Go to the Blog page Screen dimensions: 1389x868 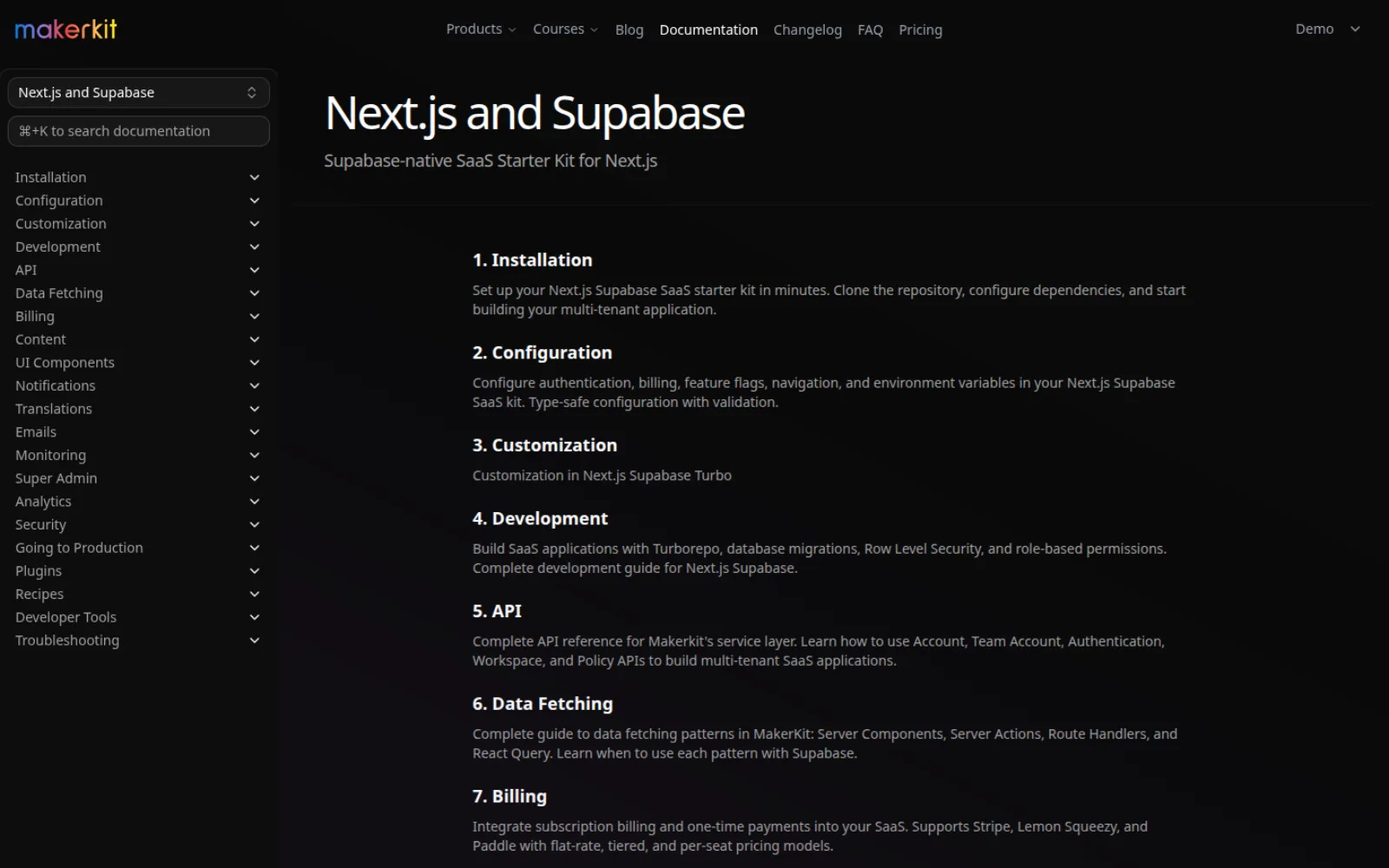[x=629, y=30]
